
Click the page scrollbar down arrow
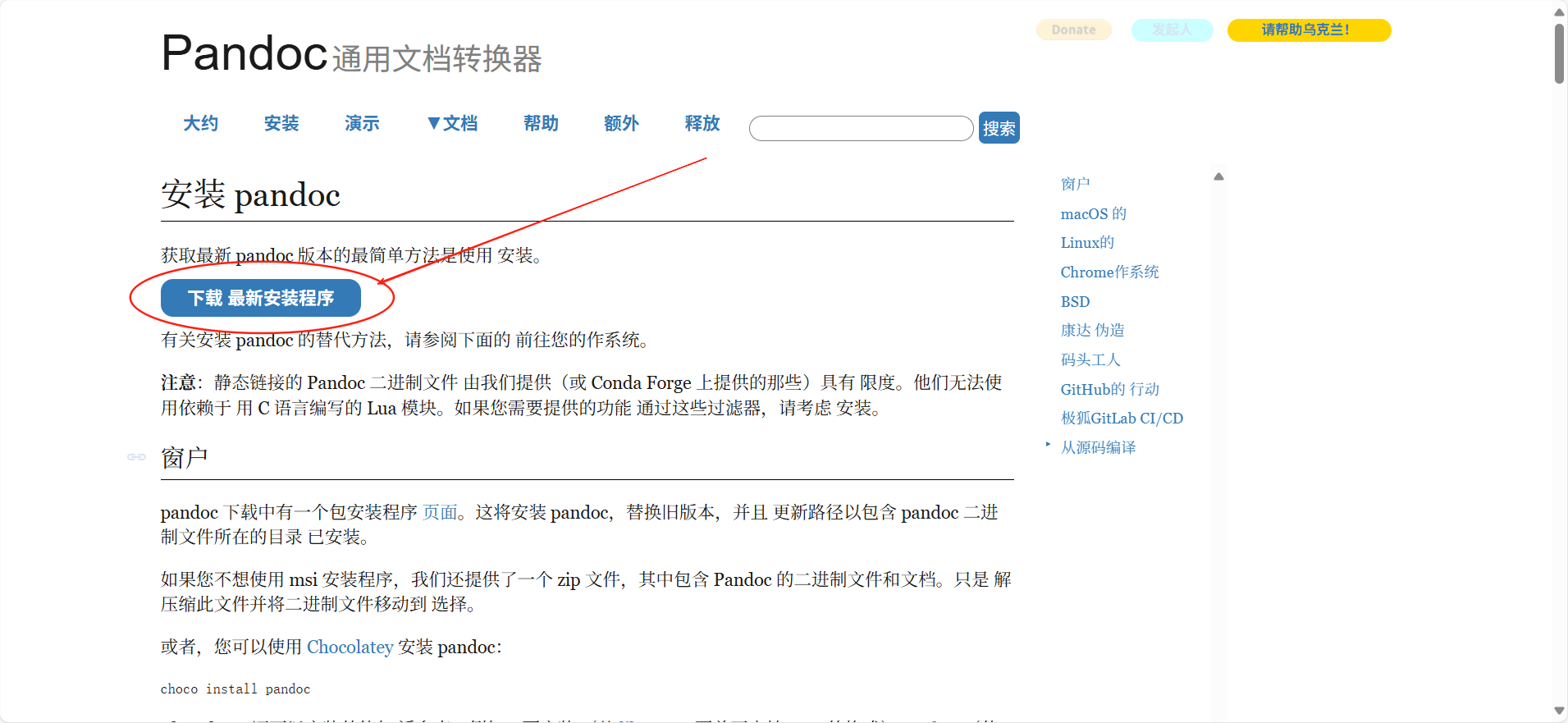coord(1559,711)
